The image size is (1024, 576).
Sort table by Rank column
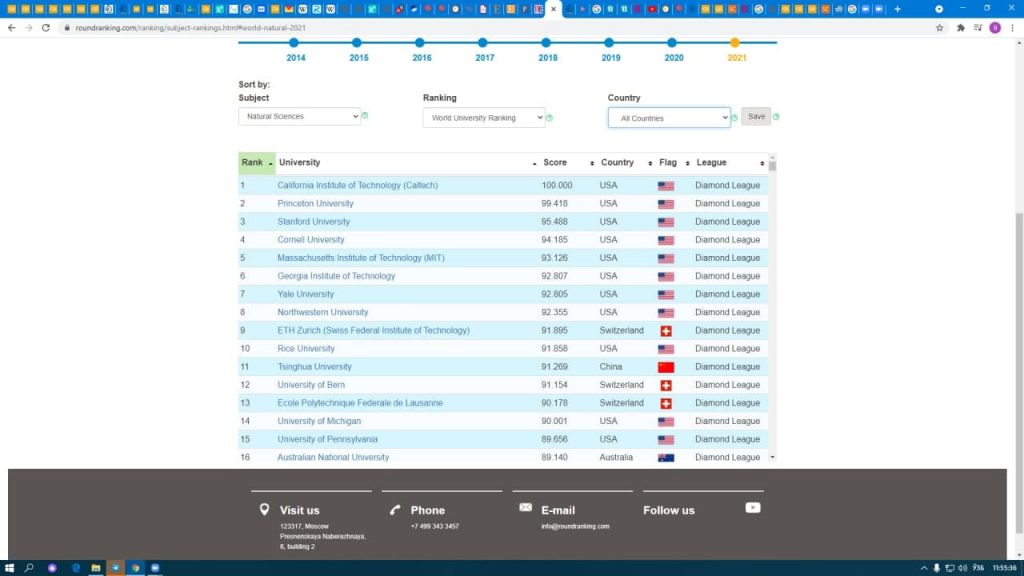pos(257,163)
